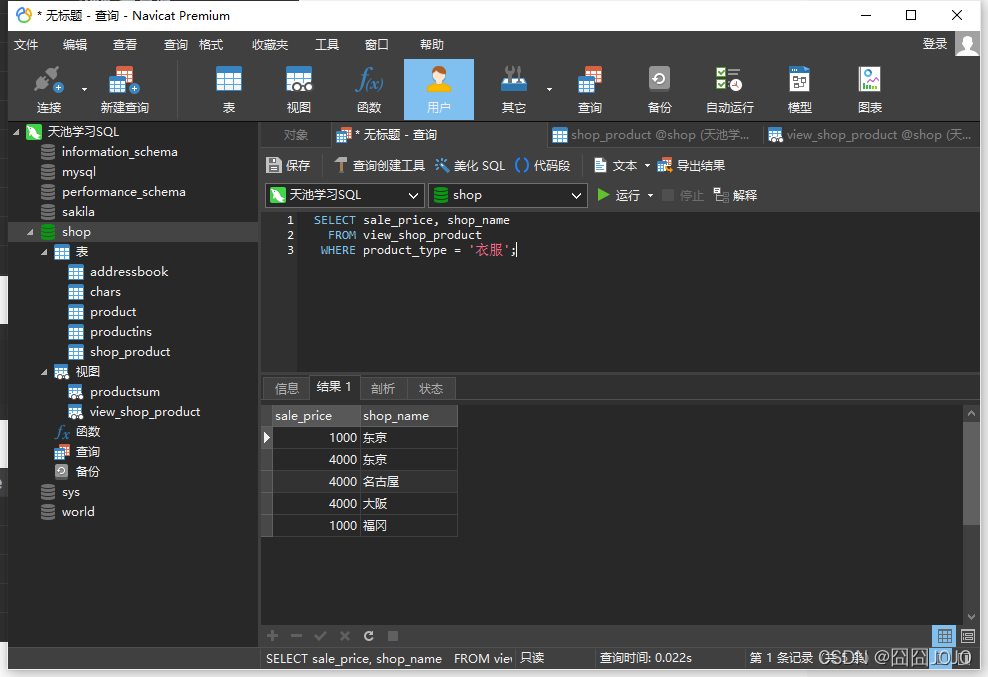Viewport: 988px width, 677px height.
Task: Switch to grid view in results
Action: [x=945, y=636]
